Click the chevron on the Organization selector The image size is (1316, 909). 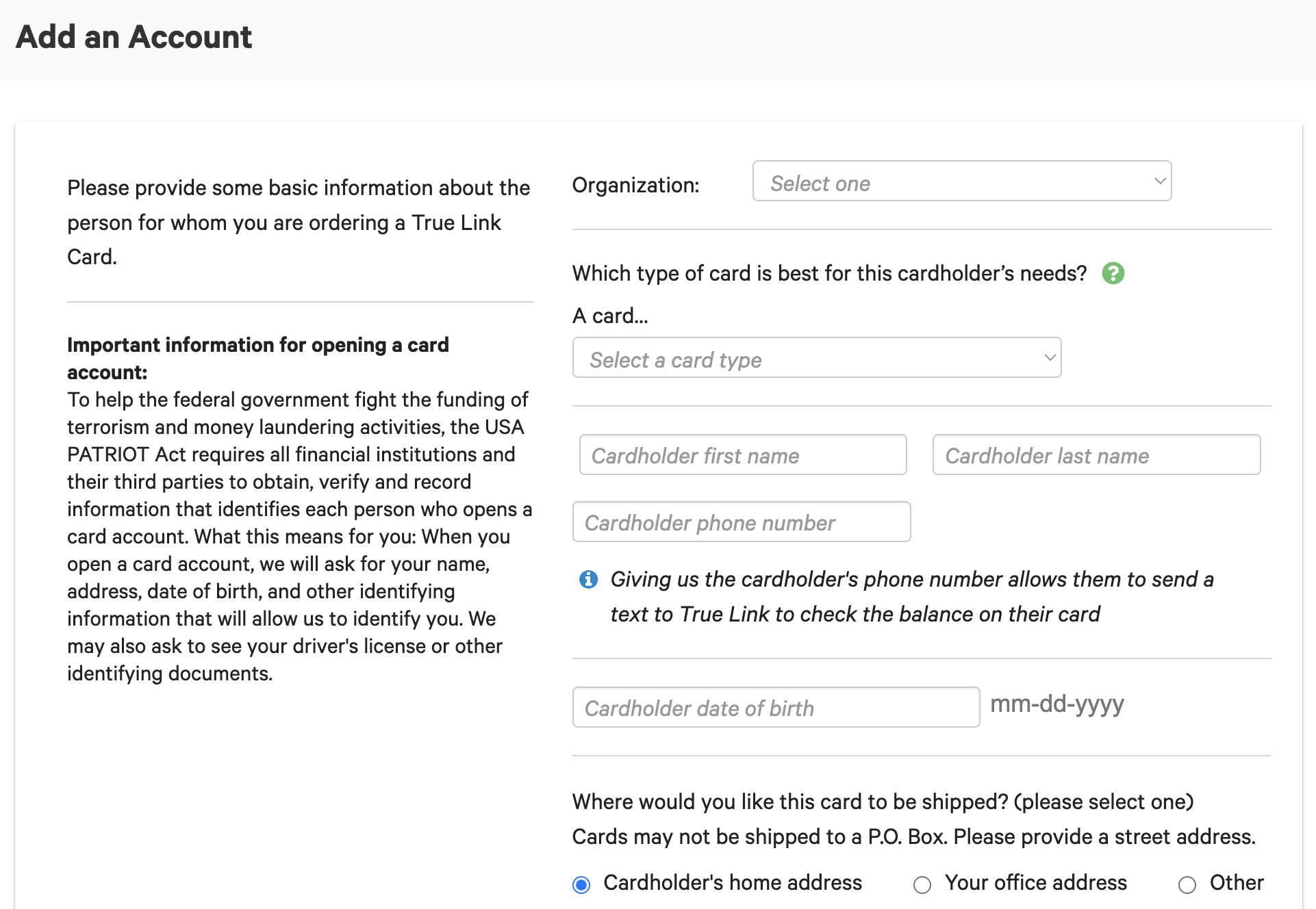(x=1159, y=181)
